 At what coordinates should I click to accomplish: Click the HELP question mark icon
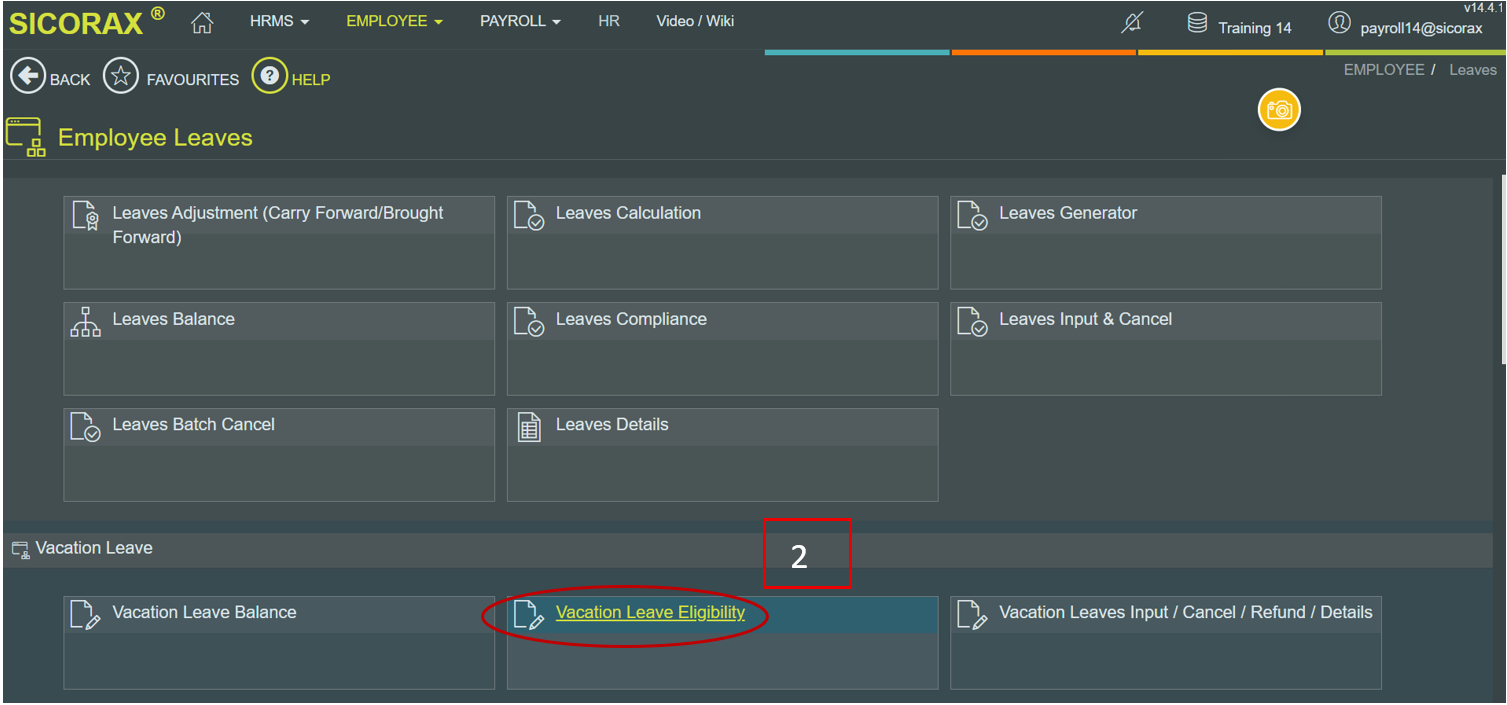point(269,77)
